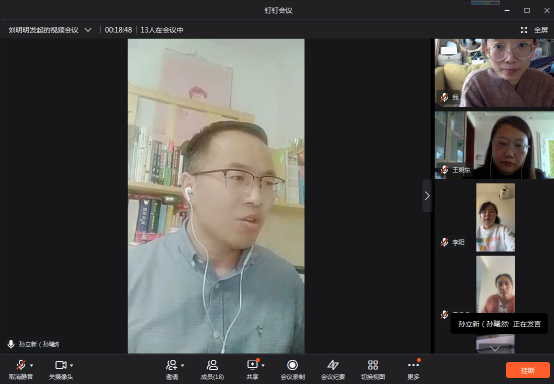Open microphone options arrow beside mute button
Viewport: 554px width, 384px height.
pyautogui.click(x=32, y=365)
